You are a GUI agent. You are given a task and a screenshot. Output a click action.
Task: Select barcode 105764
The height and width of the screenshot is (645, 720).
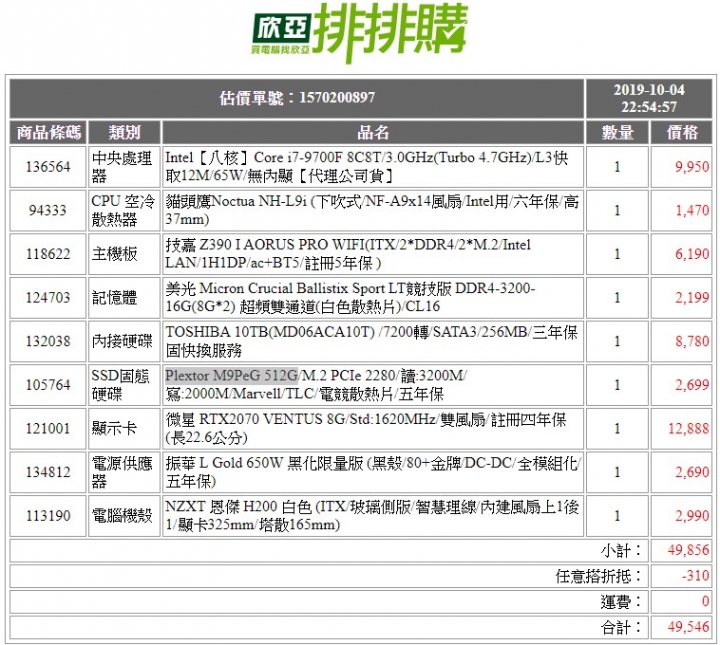48,385
